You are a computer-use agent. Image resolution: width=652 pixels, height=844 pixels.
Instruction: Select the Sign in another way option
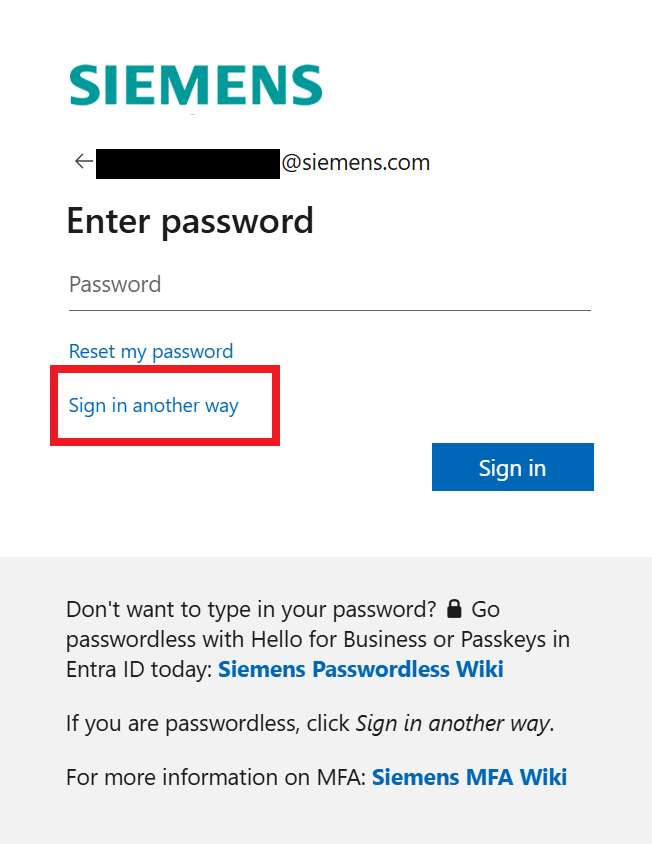153,405
